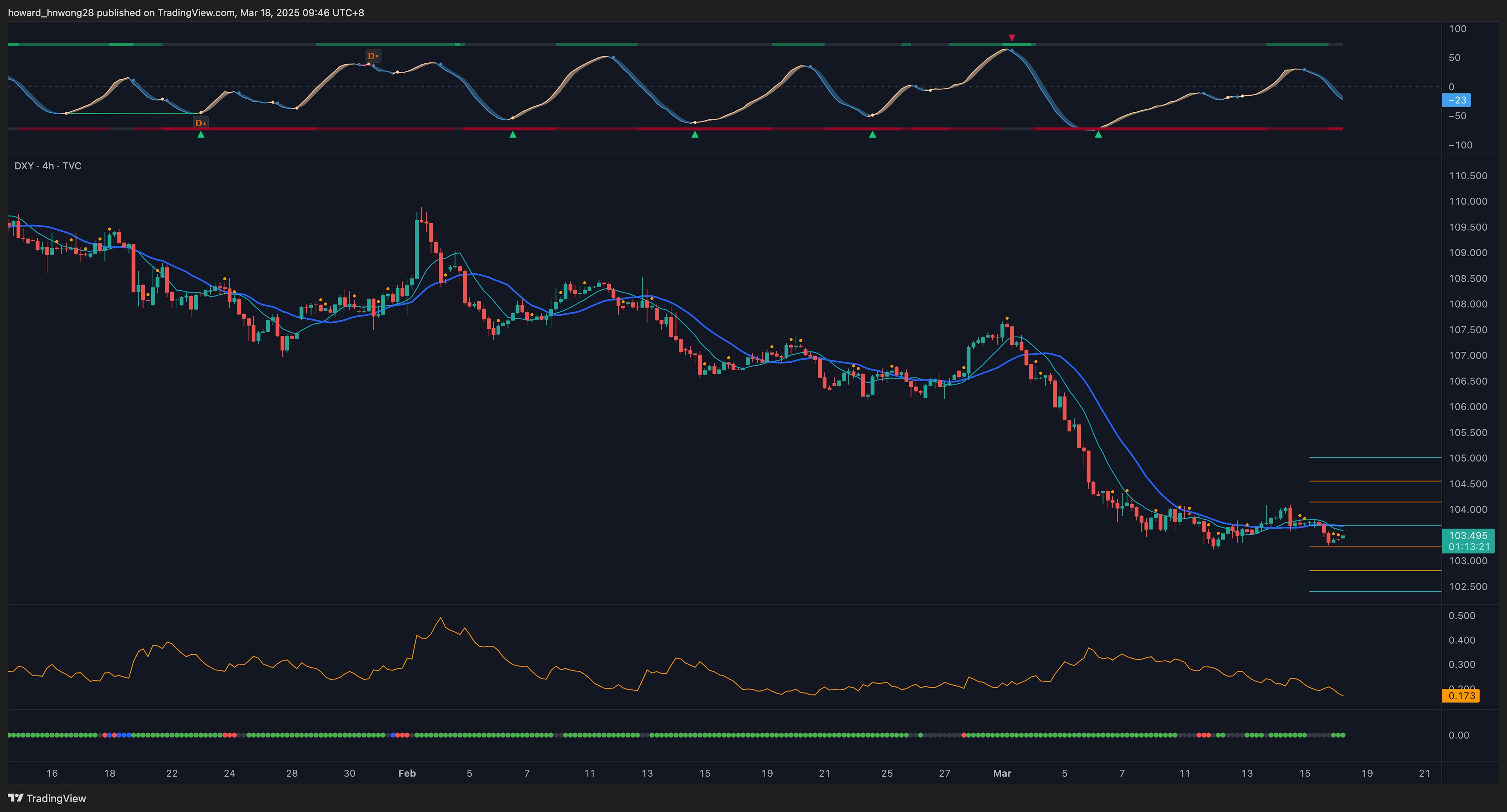Viewport: 1507px width, 812px height.
Task: Click date label 24 on time axis
Action: click(x=229, y=773)
